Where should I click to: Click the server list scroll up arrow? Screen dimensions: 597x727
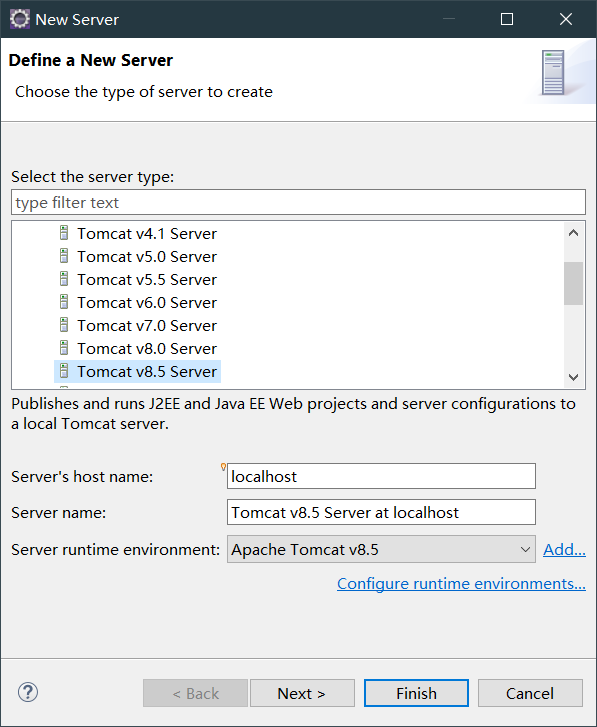(x=573, y=233)
